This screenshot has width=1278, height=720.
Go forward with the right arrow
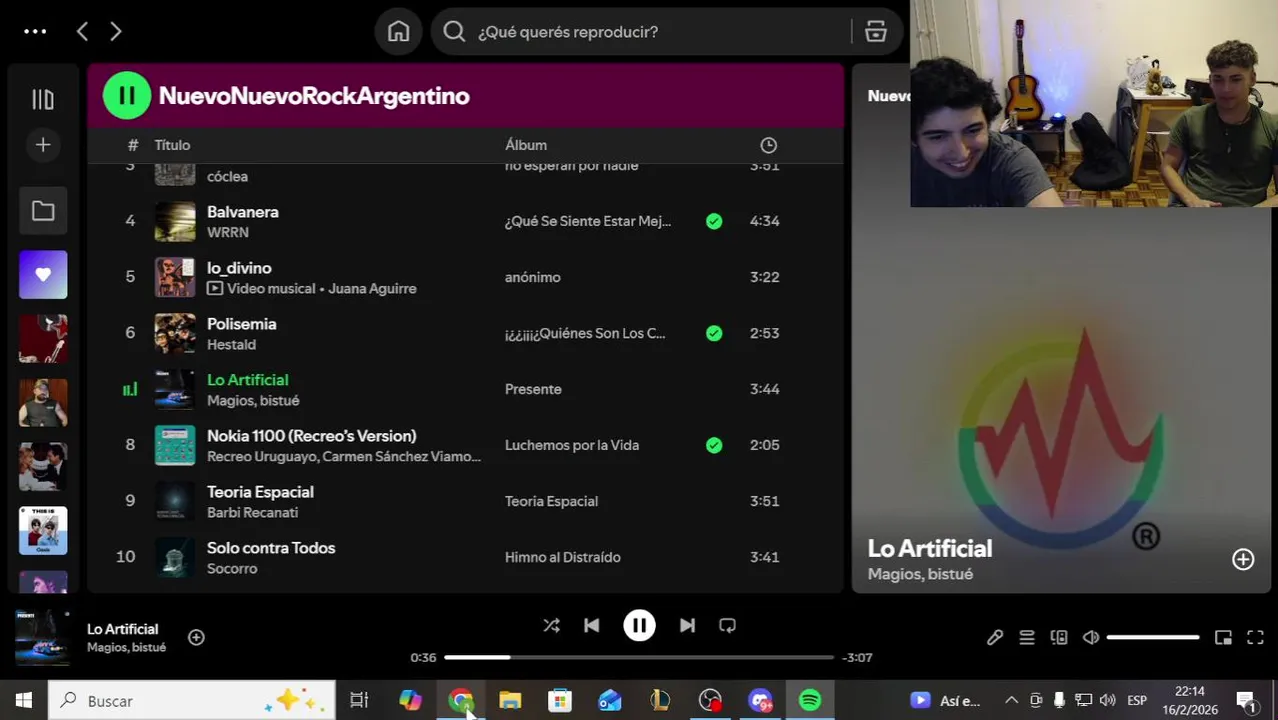(116, 32)
